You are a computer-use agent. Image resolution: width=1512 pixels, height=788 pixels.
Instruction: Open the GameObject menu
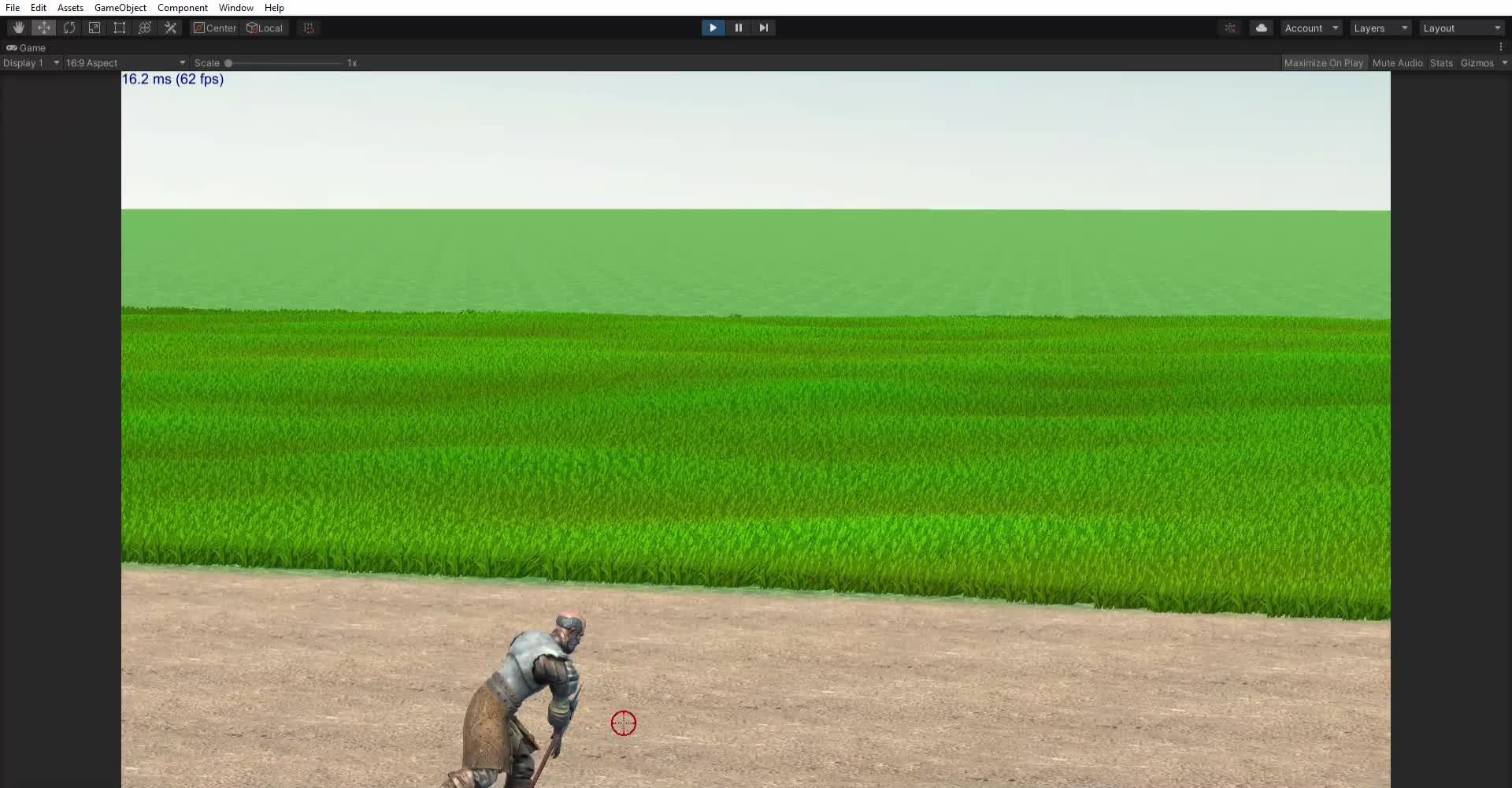120,8
